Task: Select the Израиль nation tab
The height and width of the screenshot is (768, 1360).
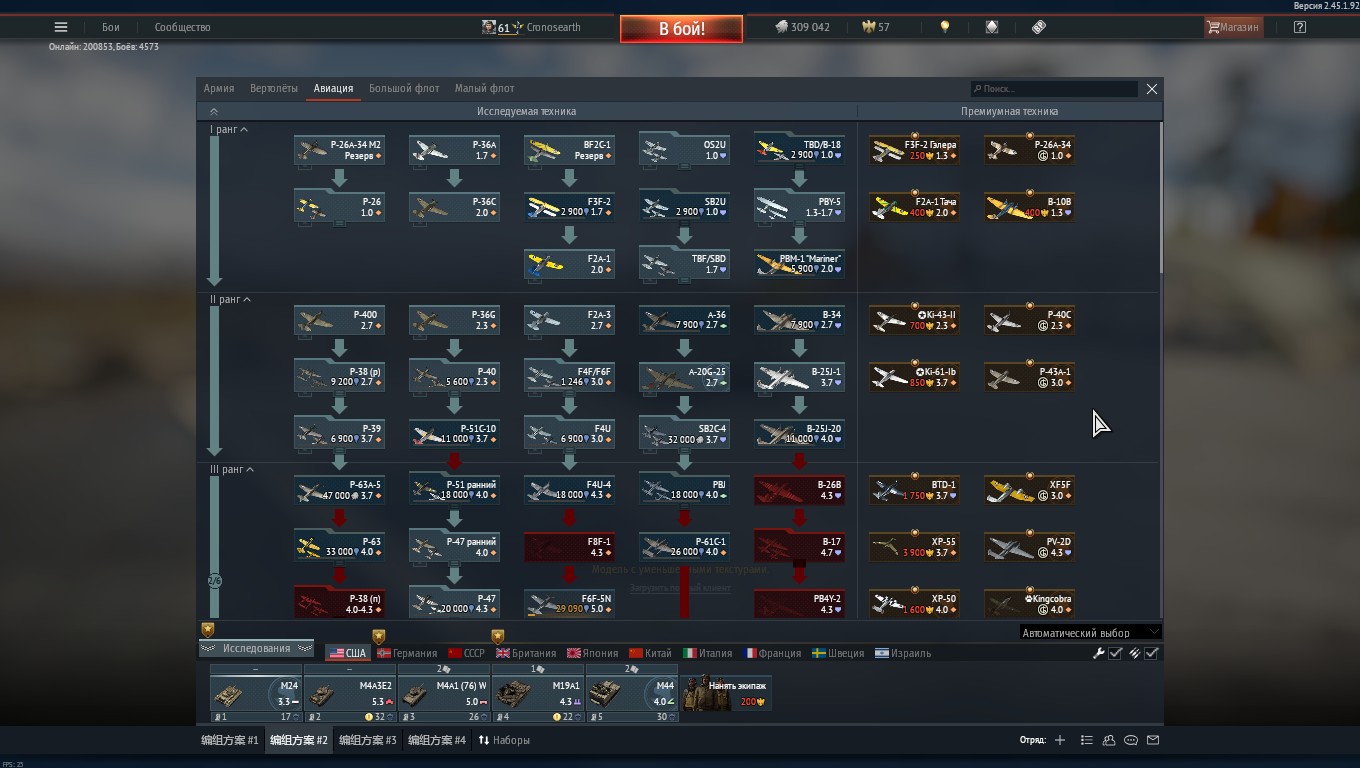Action: coord(903,653)
